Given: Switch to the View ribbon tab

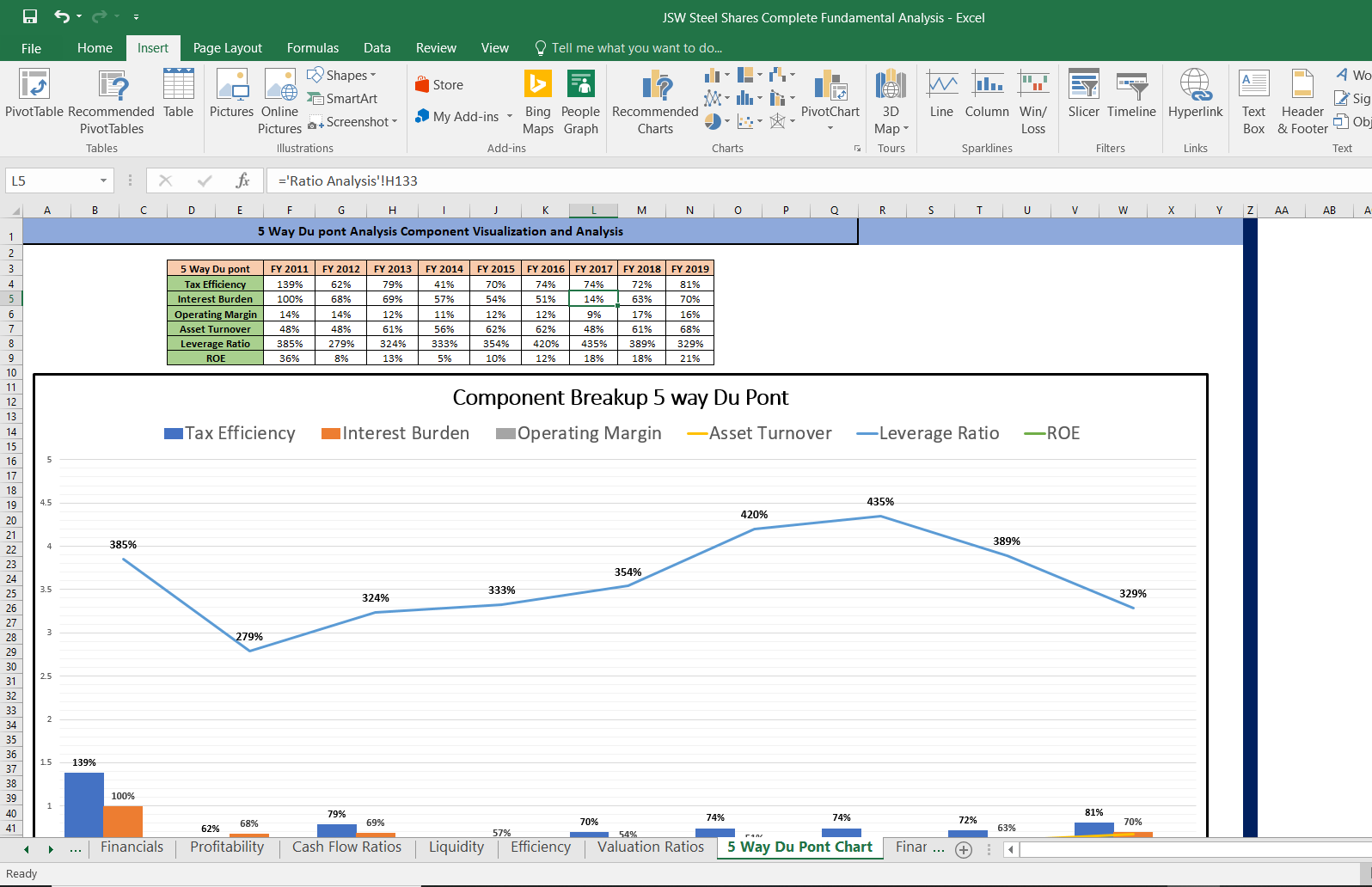Looking at the screenshot, I should [x=495, y=48].
